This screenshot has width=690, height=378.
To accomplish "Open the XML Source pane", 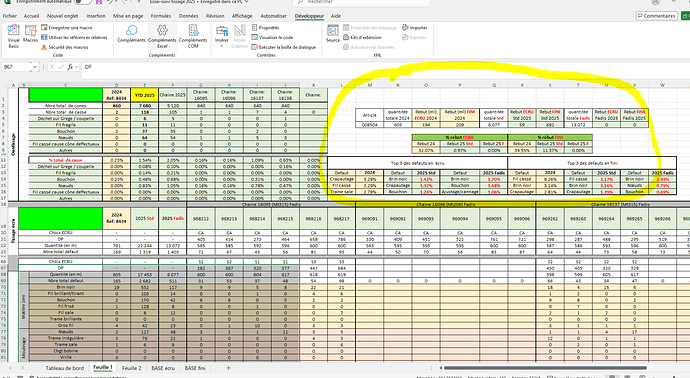I will point(333,34).
